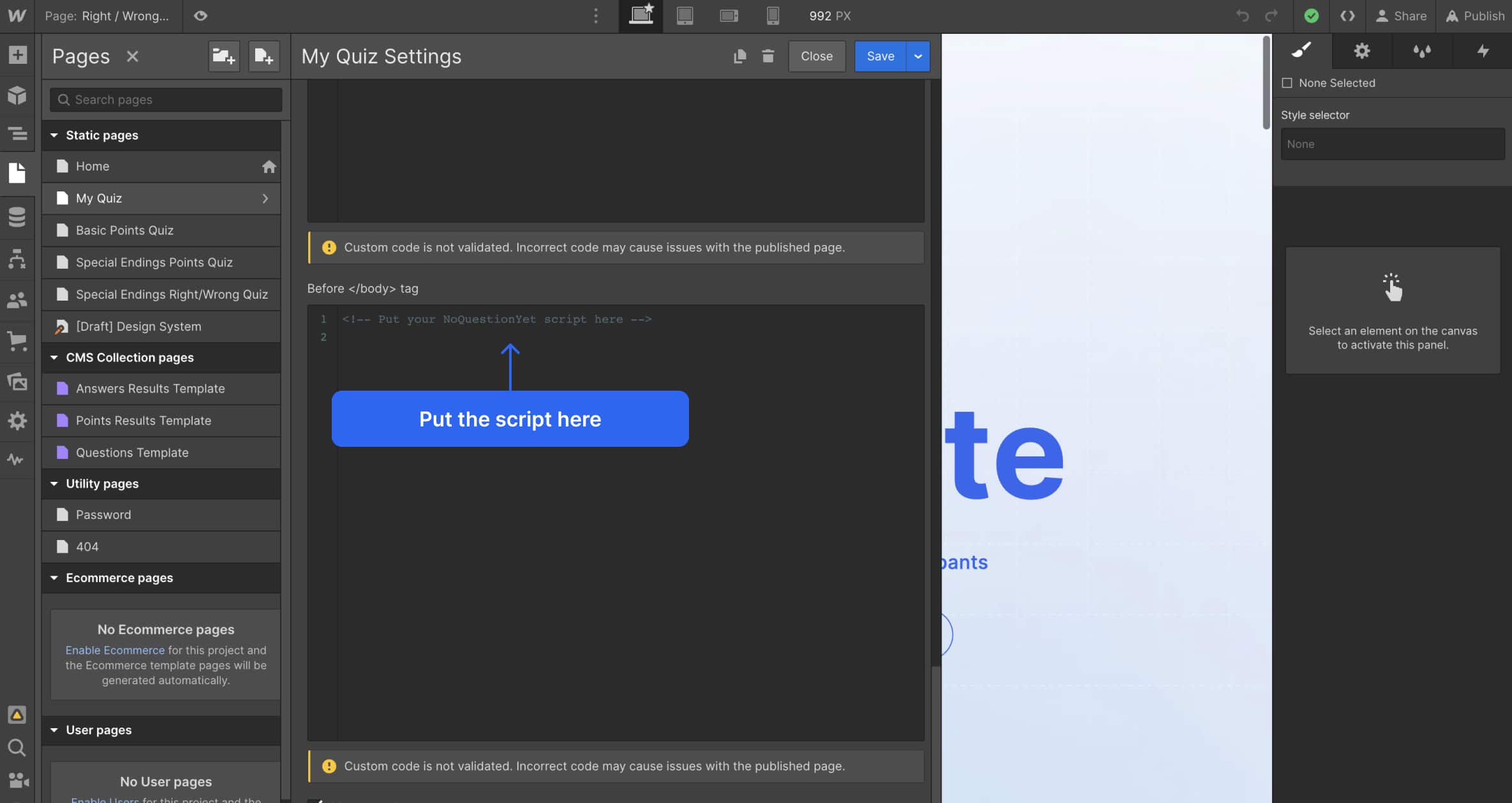Select the desktop base breakpoint
The width and height of the screenshot is (1512, 803).
click(x=641, y=16)
